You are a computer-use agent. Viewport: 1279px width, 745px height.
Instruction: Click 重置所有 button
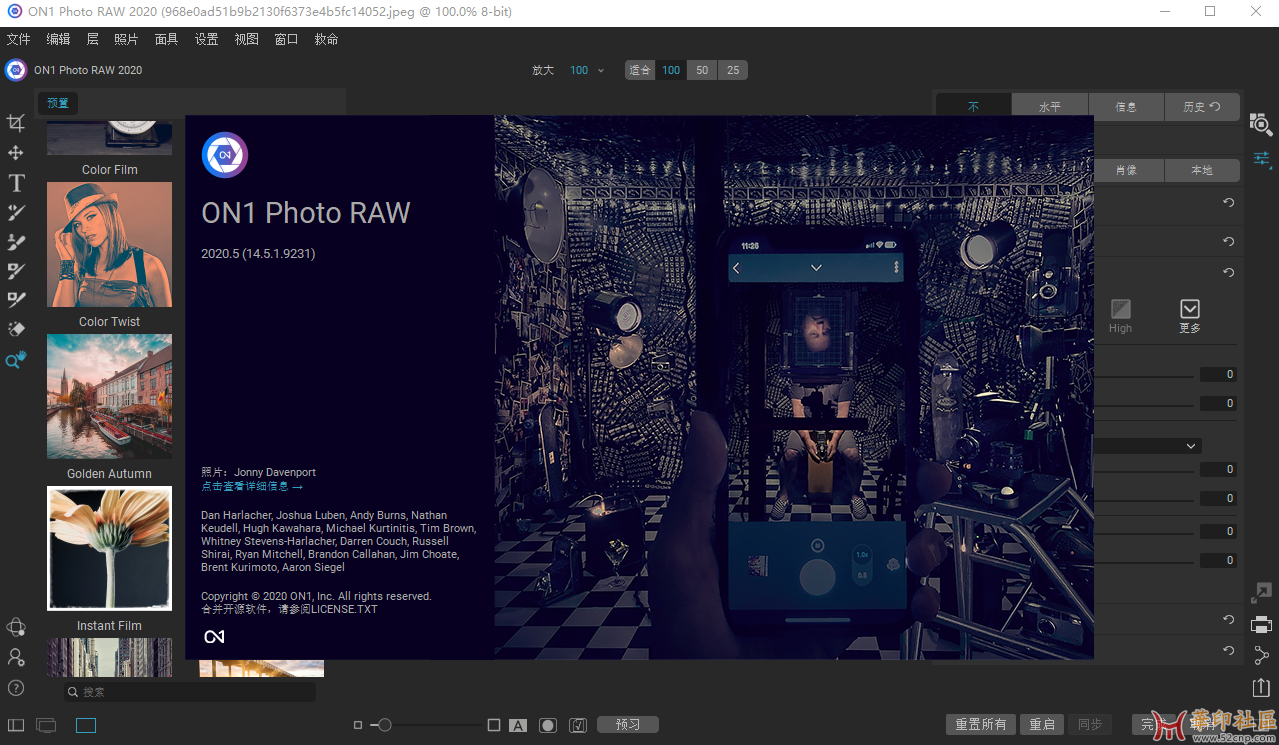click(x=981, y=725)
